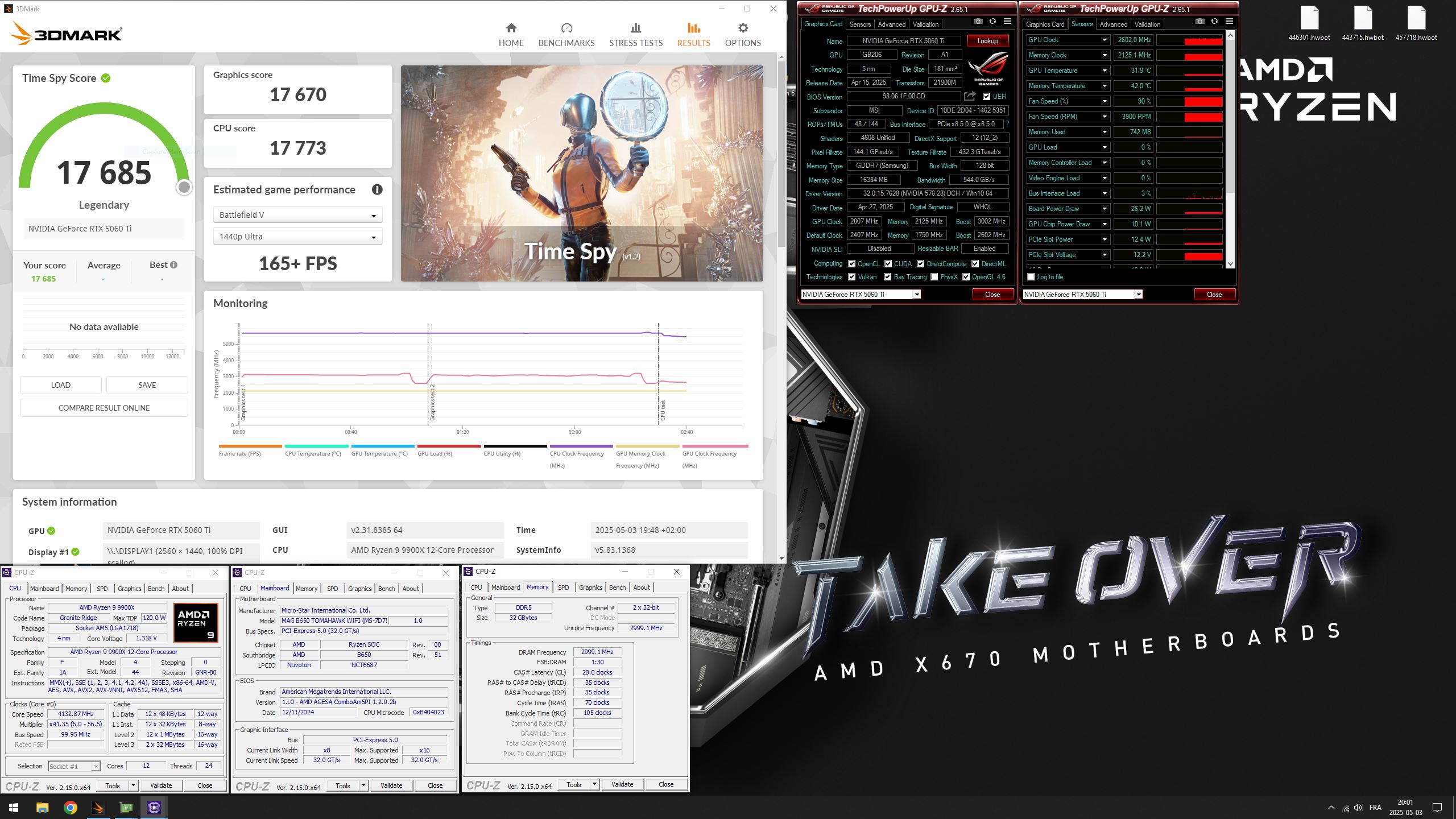This screenshot has height=819, width=1456.
Task: Click the Bus Interface question mark in GPU-Z
Action: coord(1007,124)
